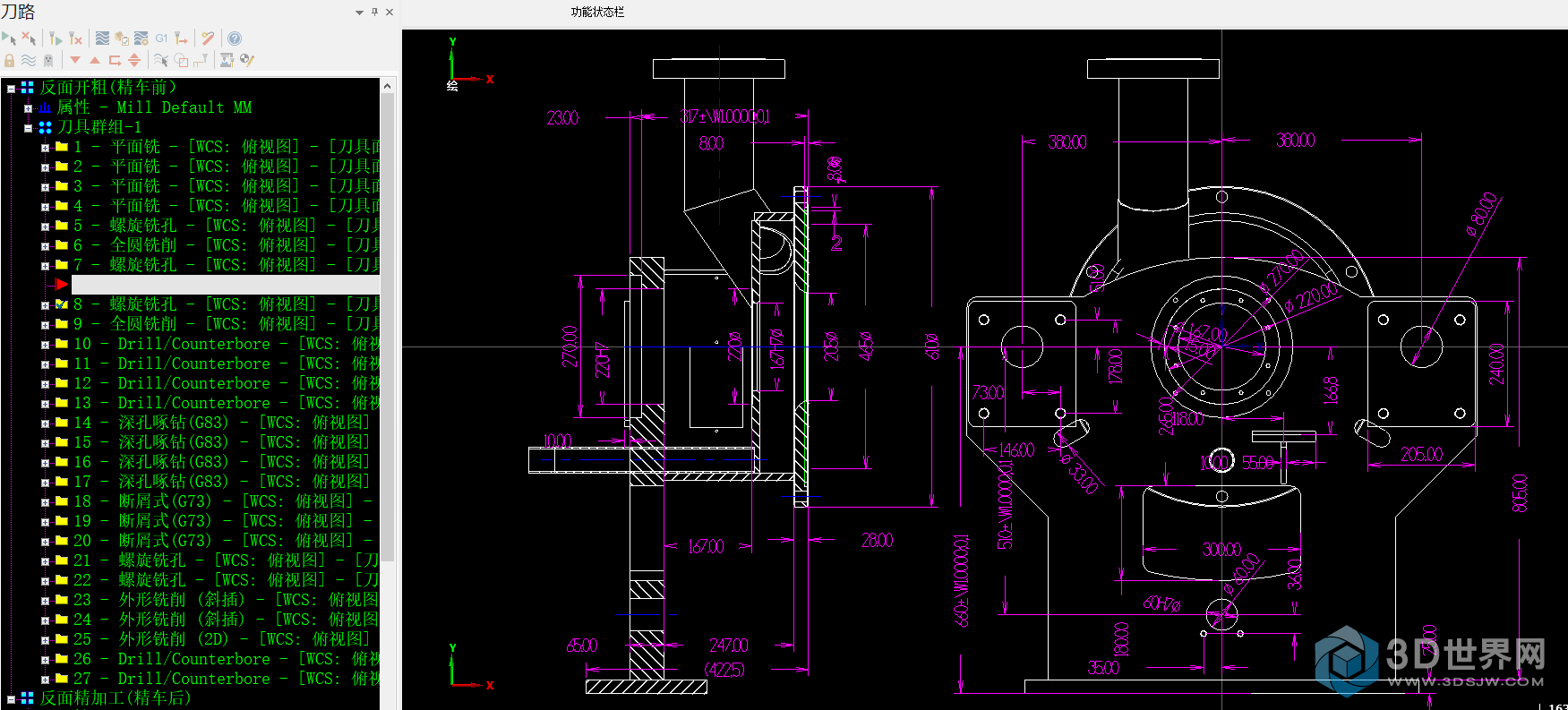Pin the 刀路 panel with auto-hide icon
The height and width of the screenshot is (710, 1568).
(374, 13)
